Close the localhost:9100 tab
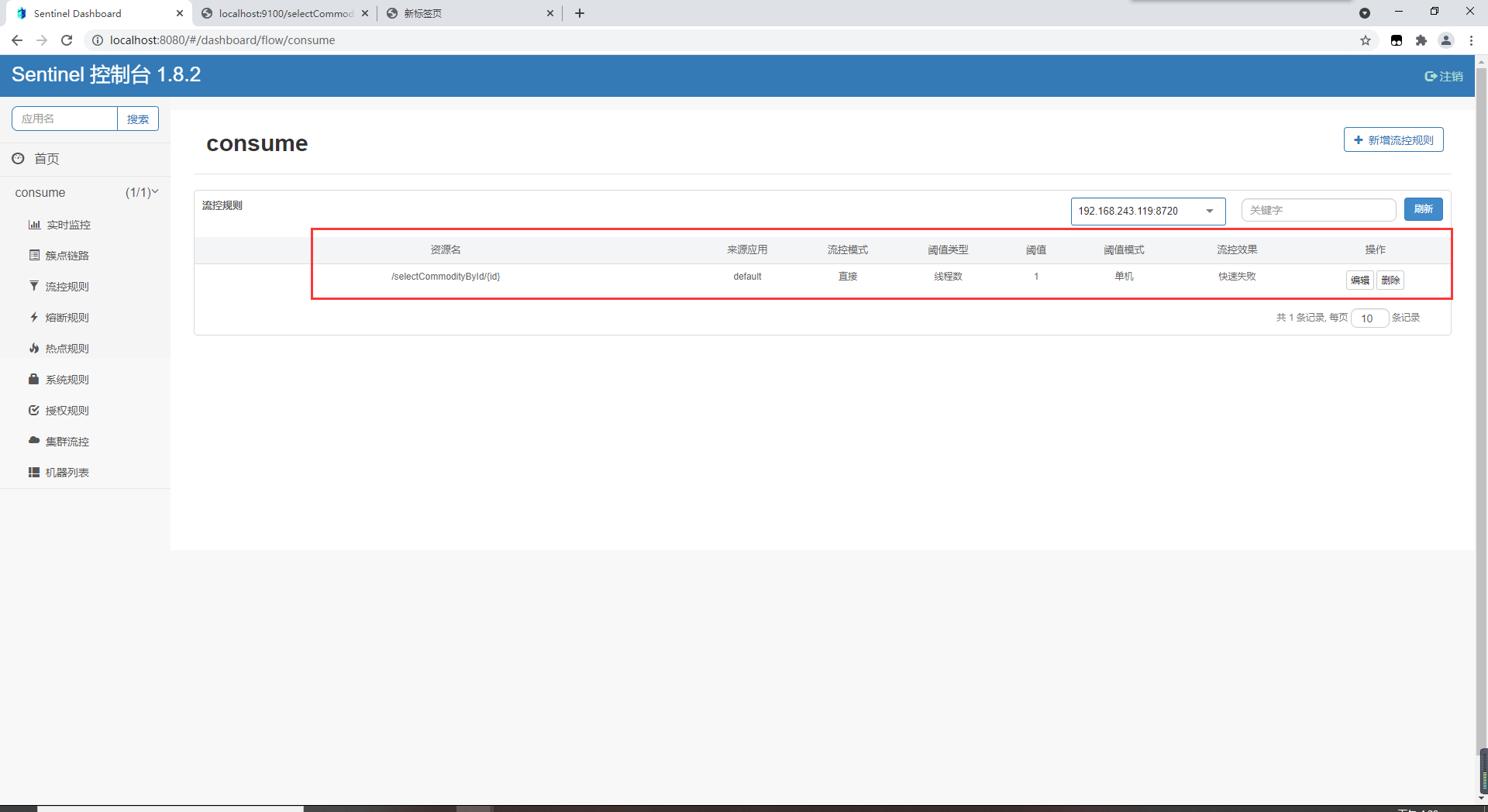This screenshot has height=812, width=1488. 365,13
